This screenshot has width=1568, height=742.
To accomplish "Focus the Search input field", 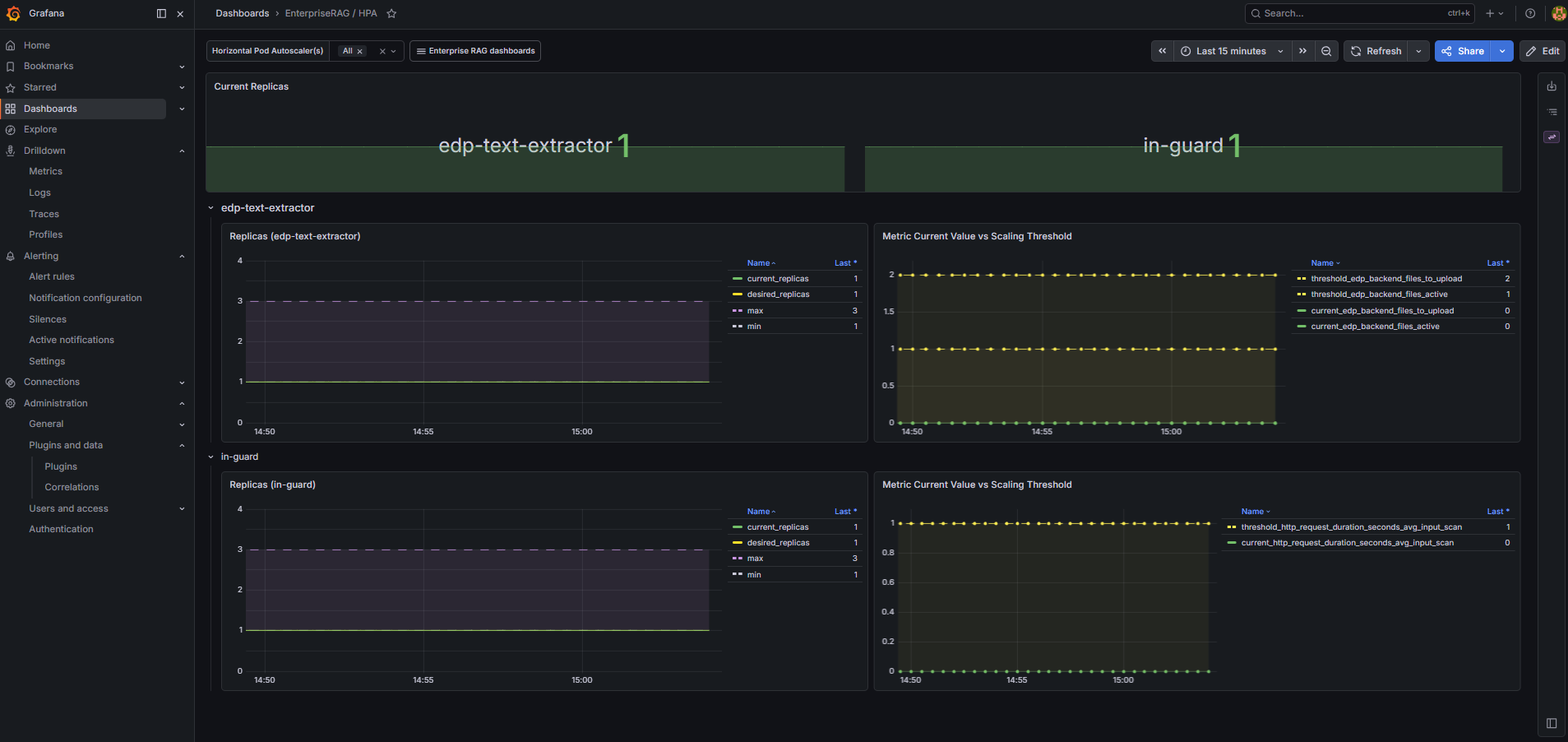I will point(1360,13).
